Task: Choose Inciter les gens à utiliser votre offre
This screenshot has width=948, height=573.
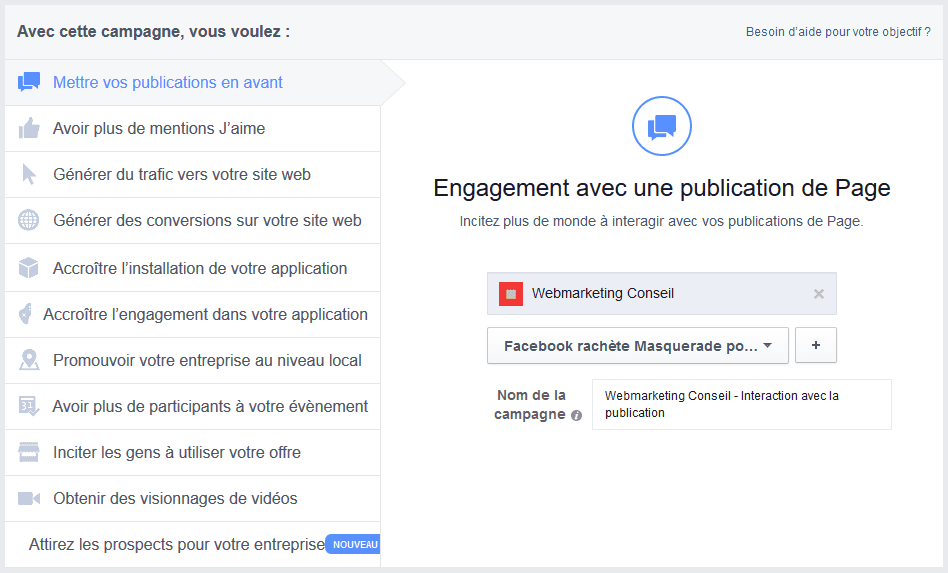Action: [x=177, y=452]
